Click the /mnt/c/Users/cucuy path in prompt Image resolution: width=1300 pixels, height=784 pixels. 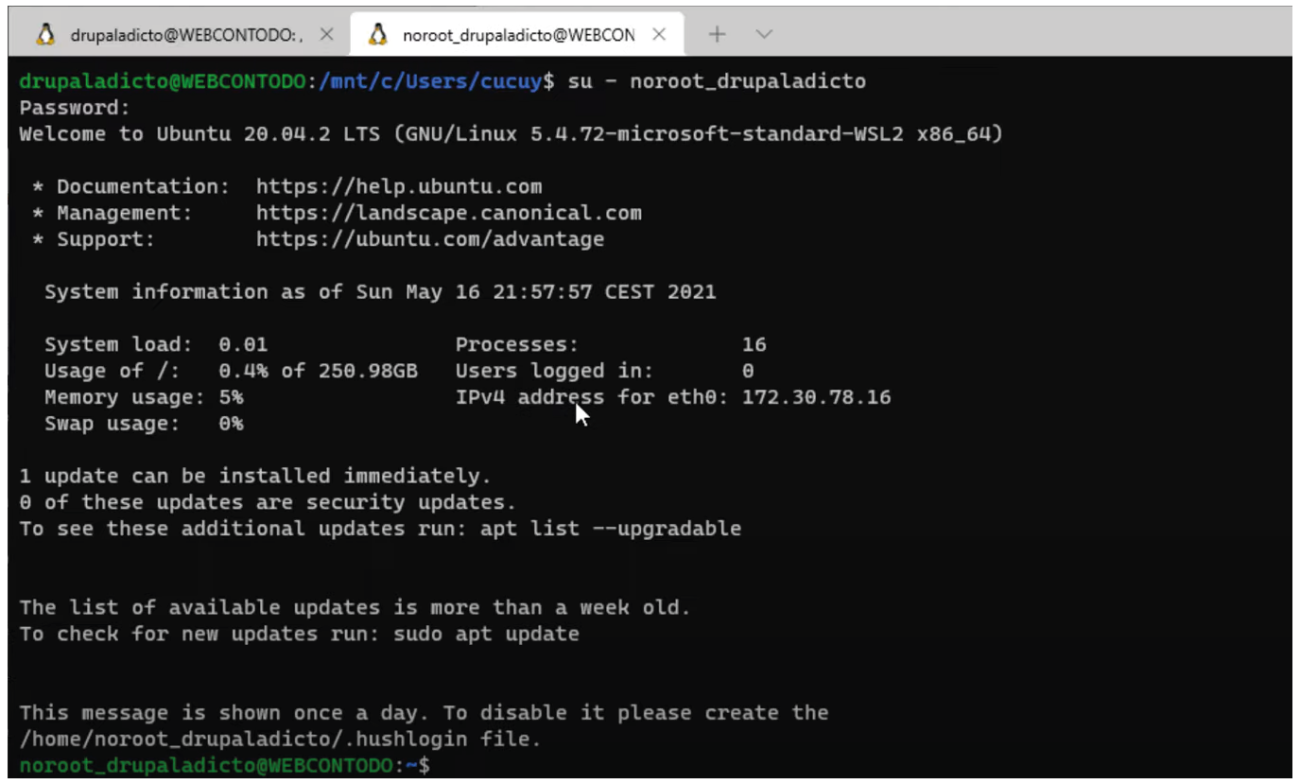click(430, 82)
